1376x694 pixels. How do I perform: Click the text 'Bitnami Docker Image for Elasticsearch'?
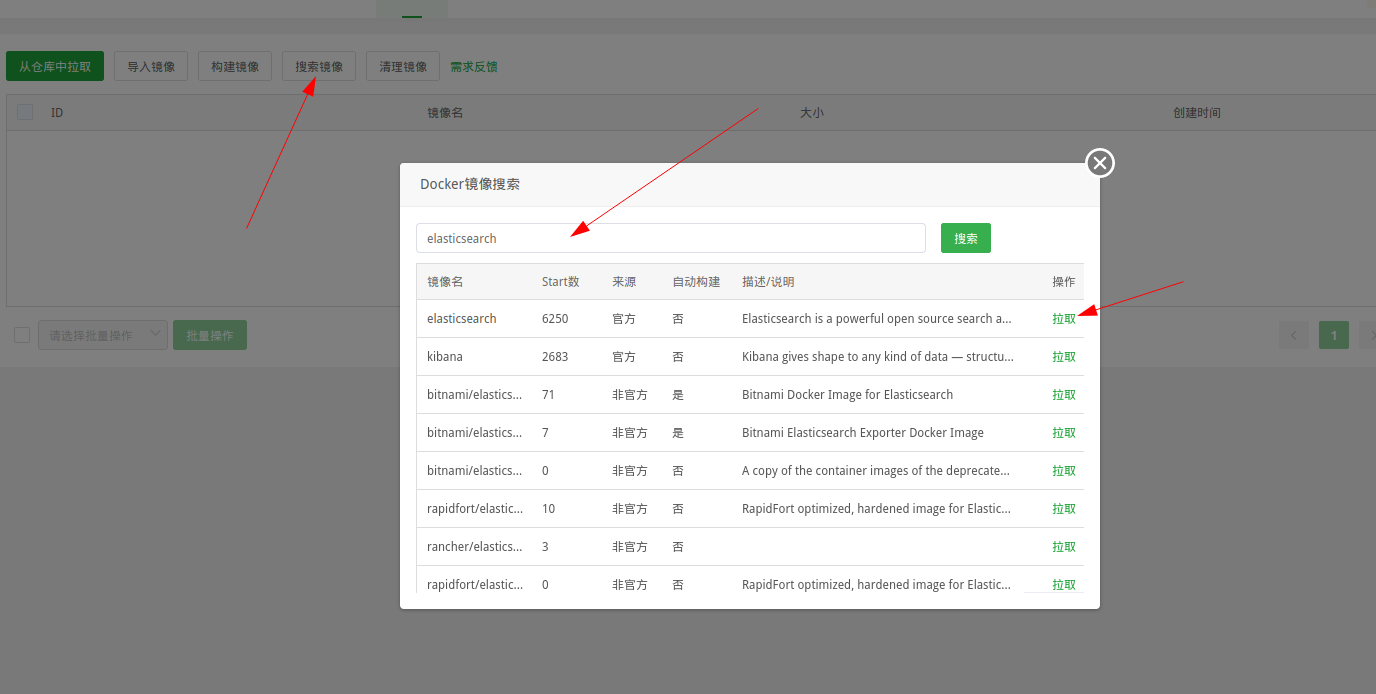(x=847, y=395)
